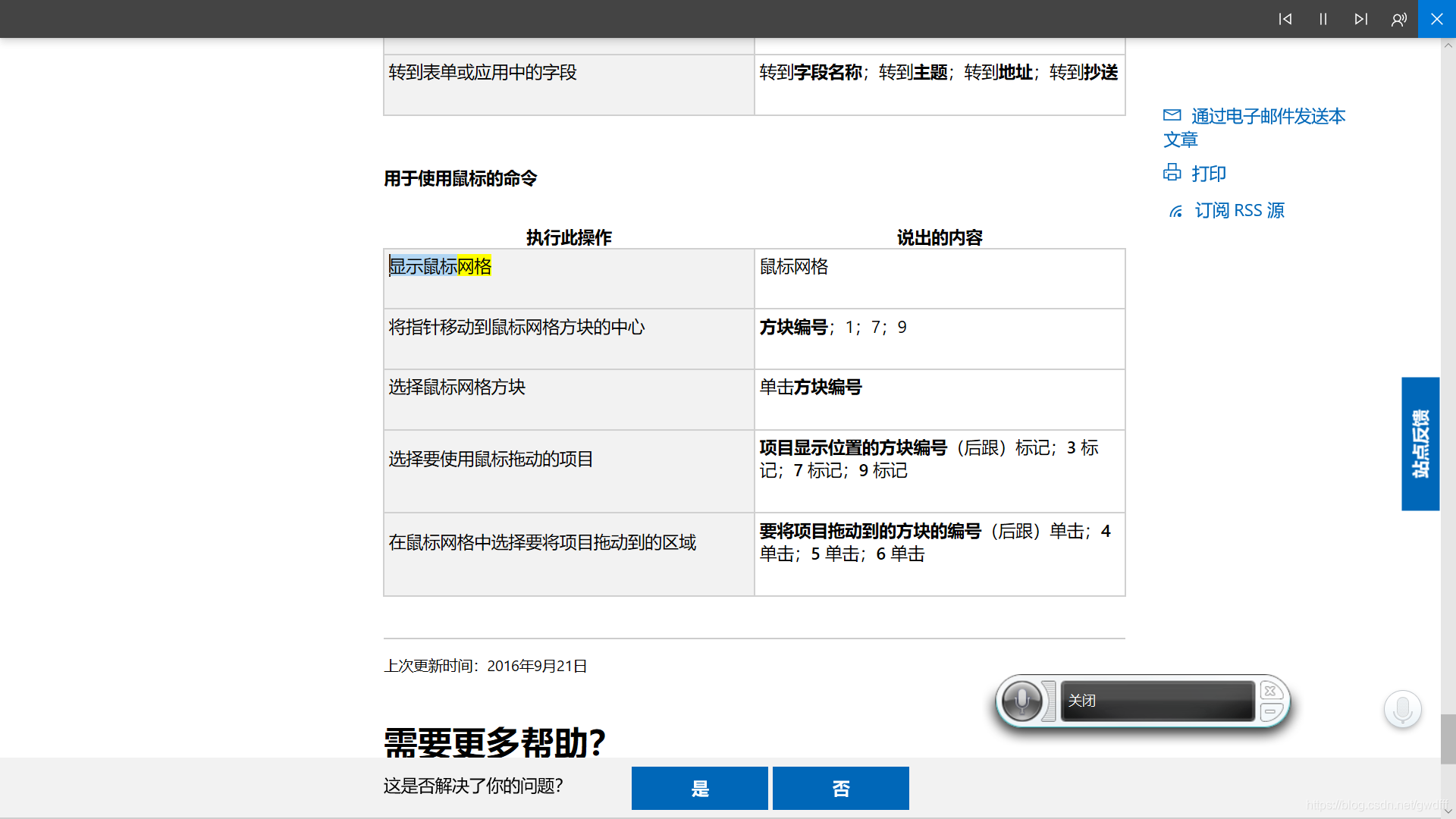
Task: Click the scrollbar up arrow
Action: pos(1448,45)
